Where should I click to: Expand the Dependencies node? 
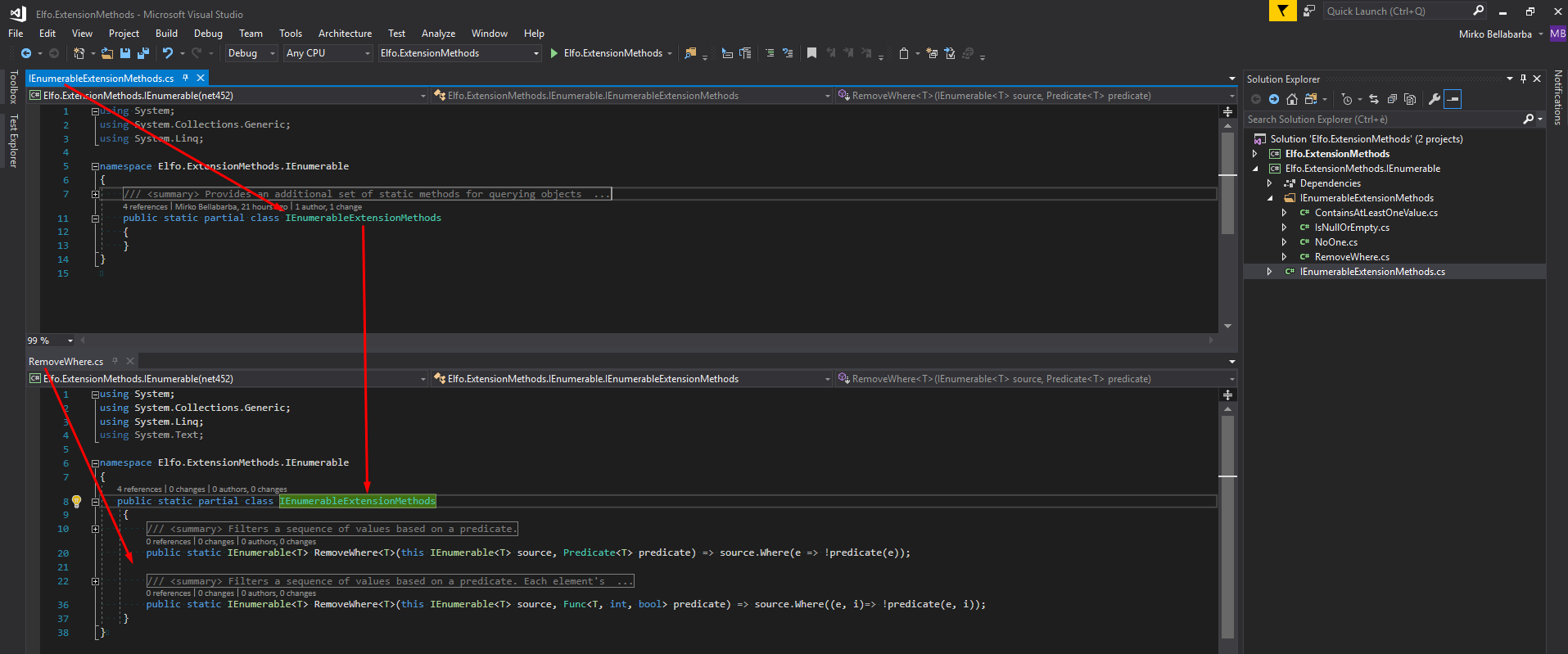tap(1270, 183)
